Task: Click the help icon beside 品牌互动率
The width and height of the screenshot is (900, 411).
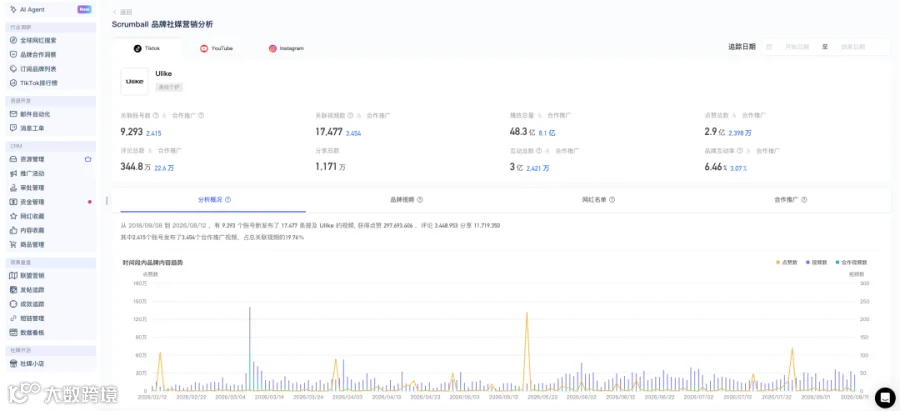Action: click(x=740, y=151)
